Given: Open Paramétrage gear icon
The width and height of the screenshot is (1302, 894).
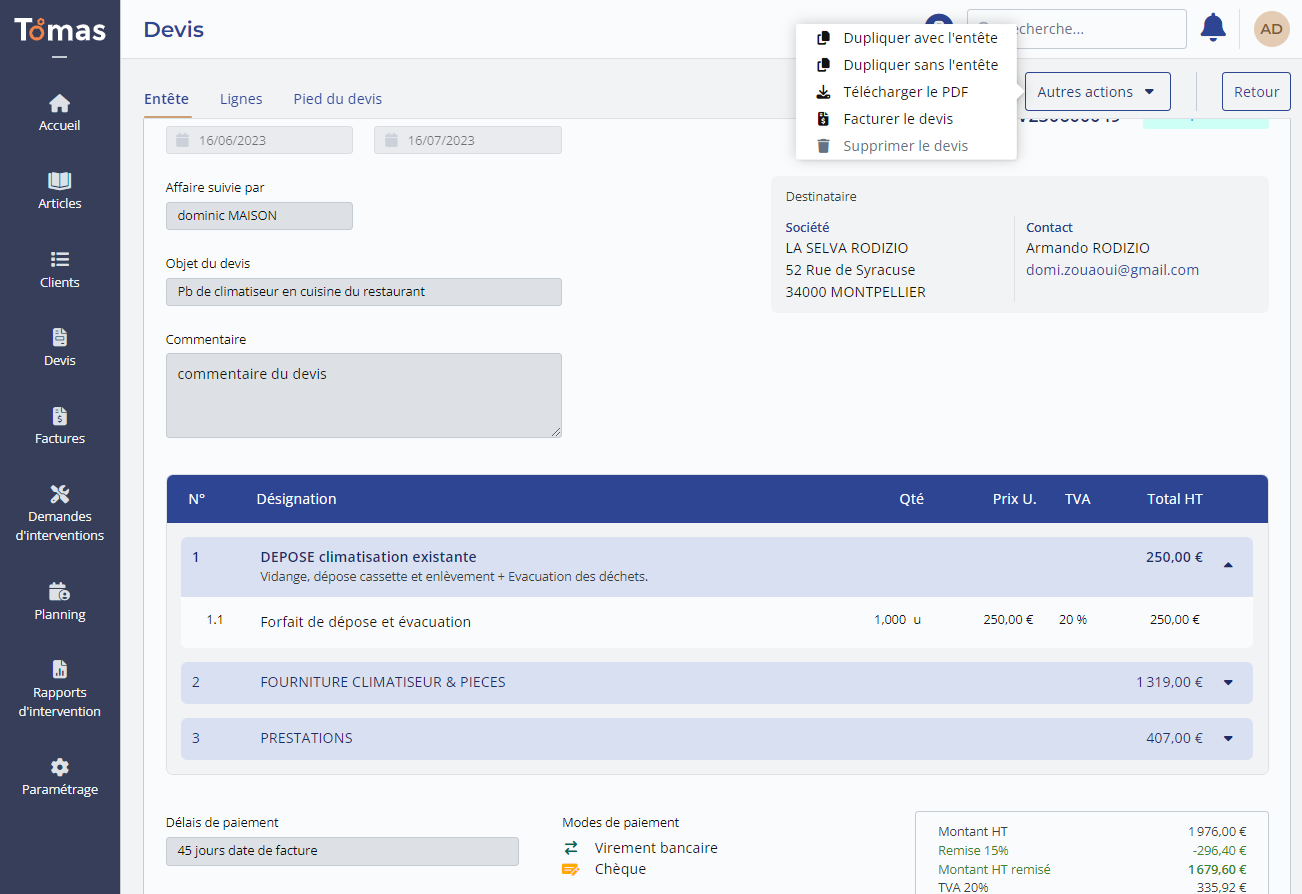Looking at the screenshot, I should point(60,767).
